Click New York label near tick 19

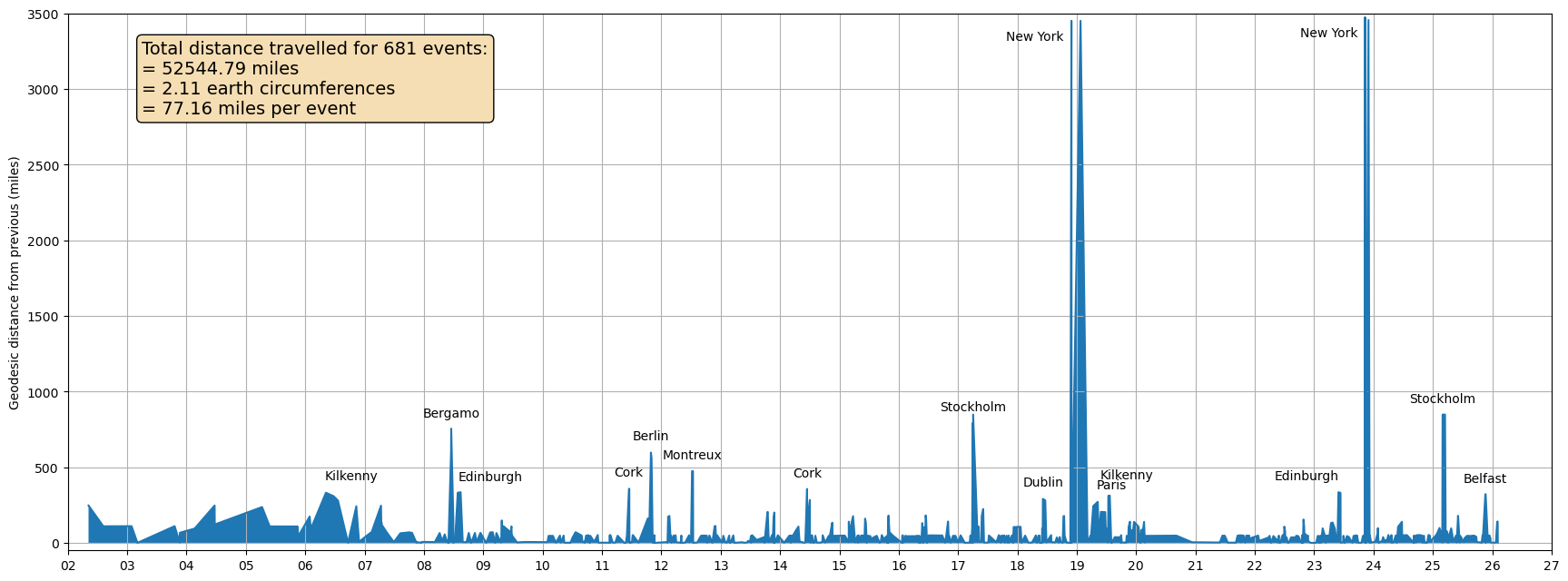tap(1034, 37)
